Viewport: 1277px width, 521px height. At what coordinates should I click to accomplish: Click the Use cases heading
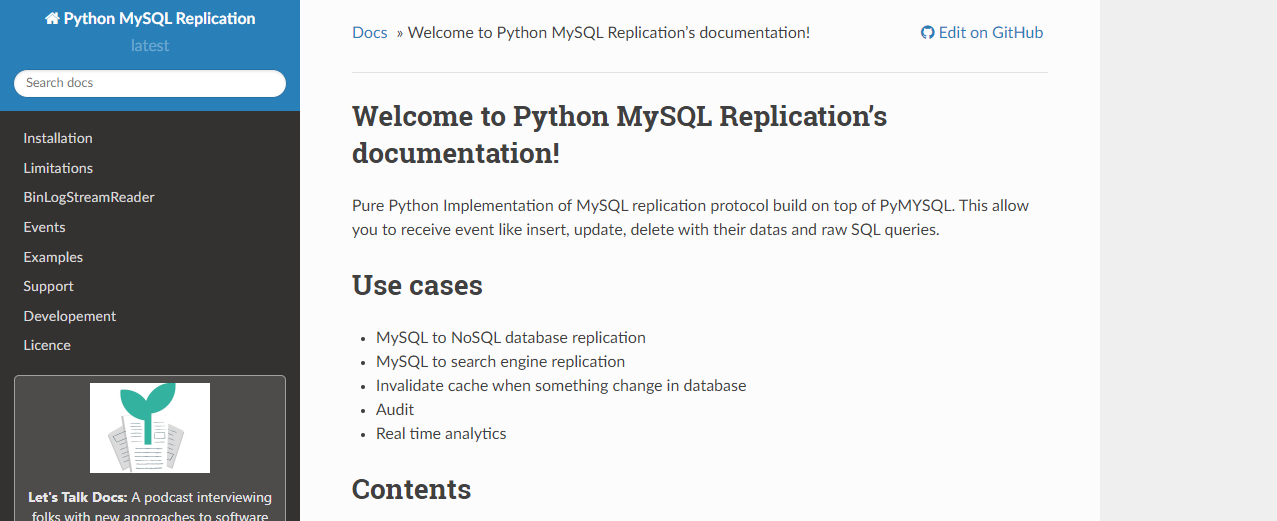pos(417,286)
